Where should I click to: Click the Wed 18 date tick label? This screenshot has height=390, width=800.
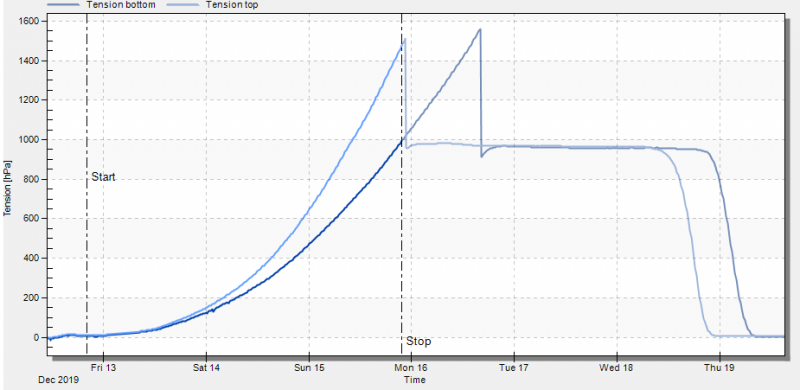click(617, 367)
